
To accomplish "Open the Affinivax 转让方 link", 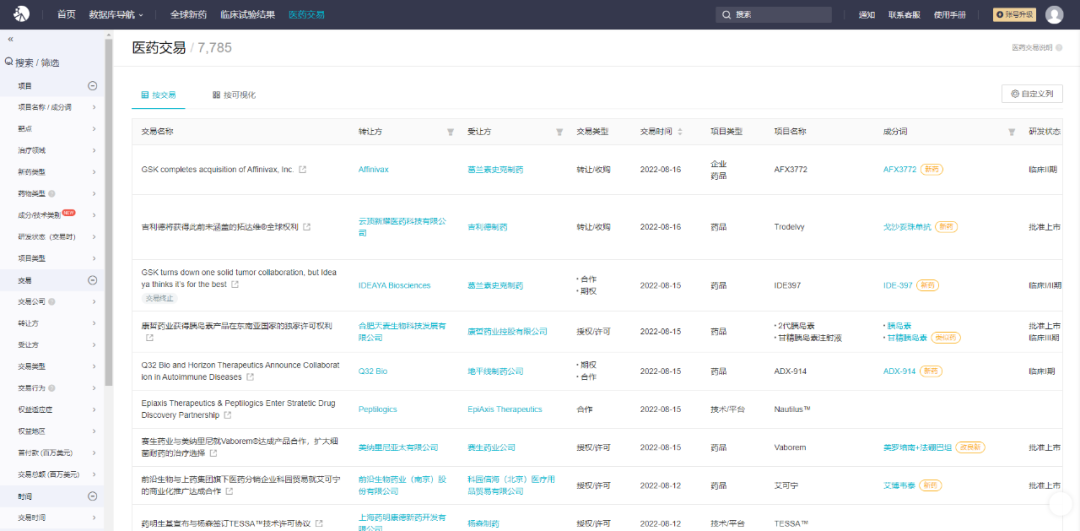I will pos(373,169).
